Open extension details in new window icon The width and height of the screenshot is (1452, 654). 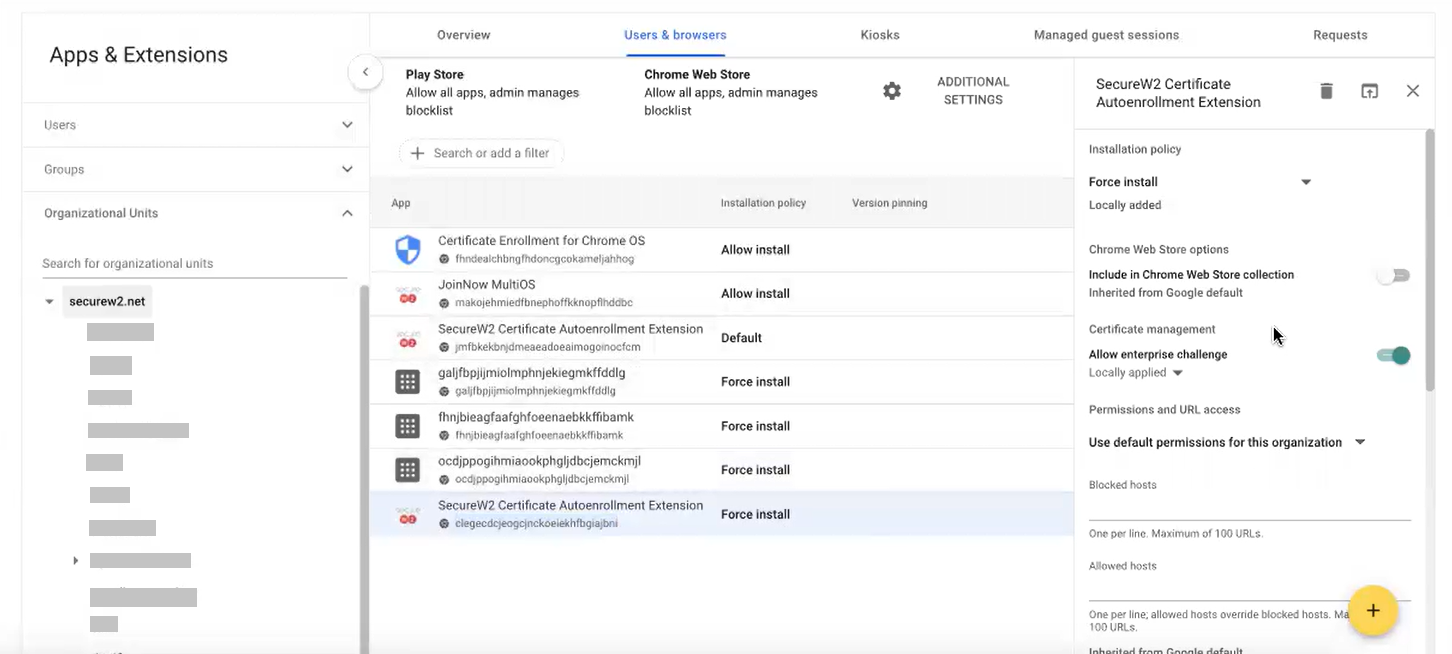1369,91
